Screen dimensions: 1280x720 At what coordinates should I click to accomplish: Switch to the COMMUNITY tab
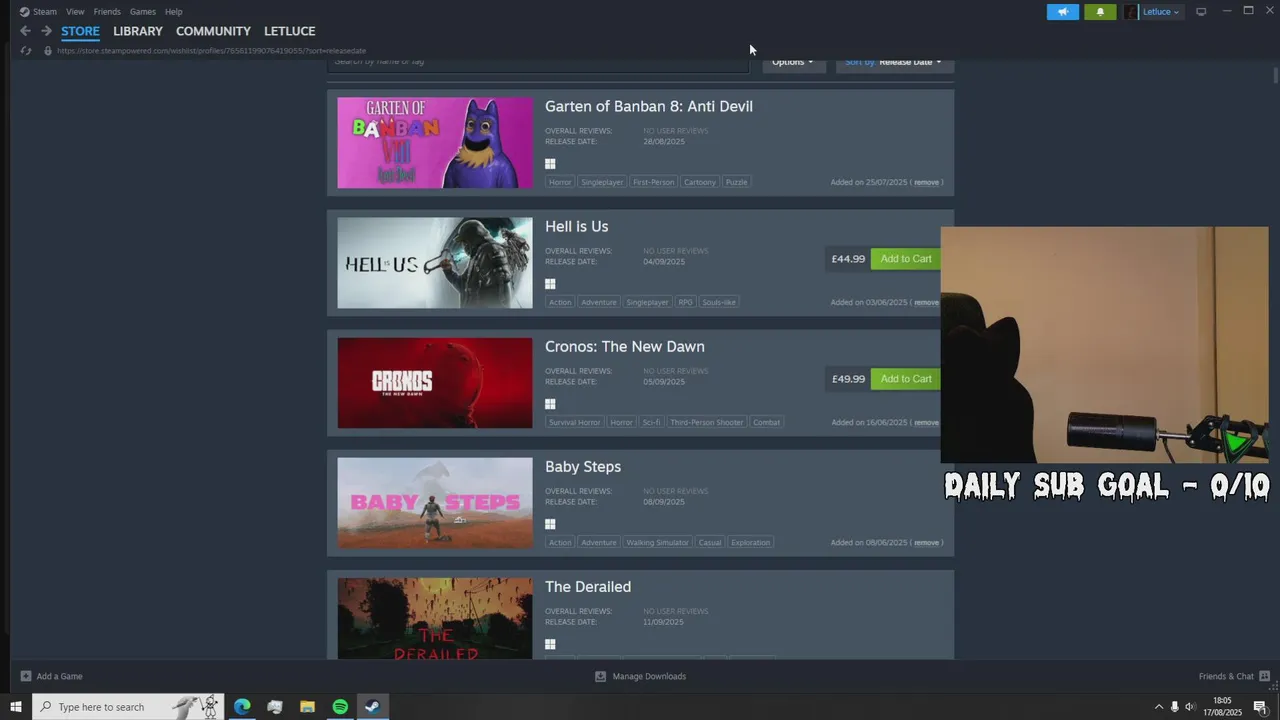pyautogui.click(x=213, y=31)
